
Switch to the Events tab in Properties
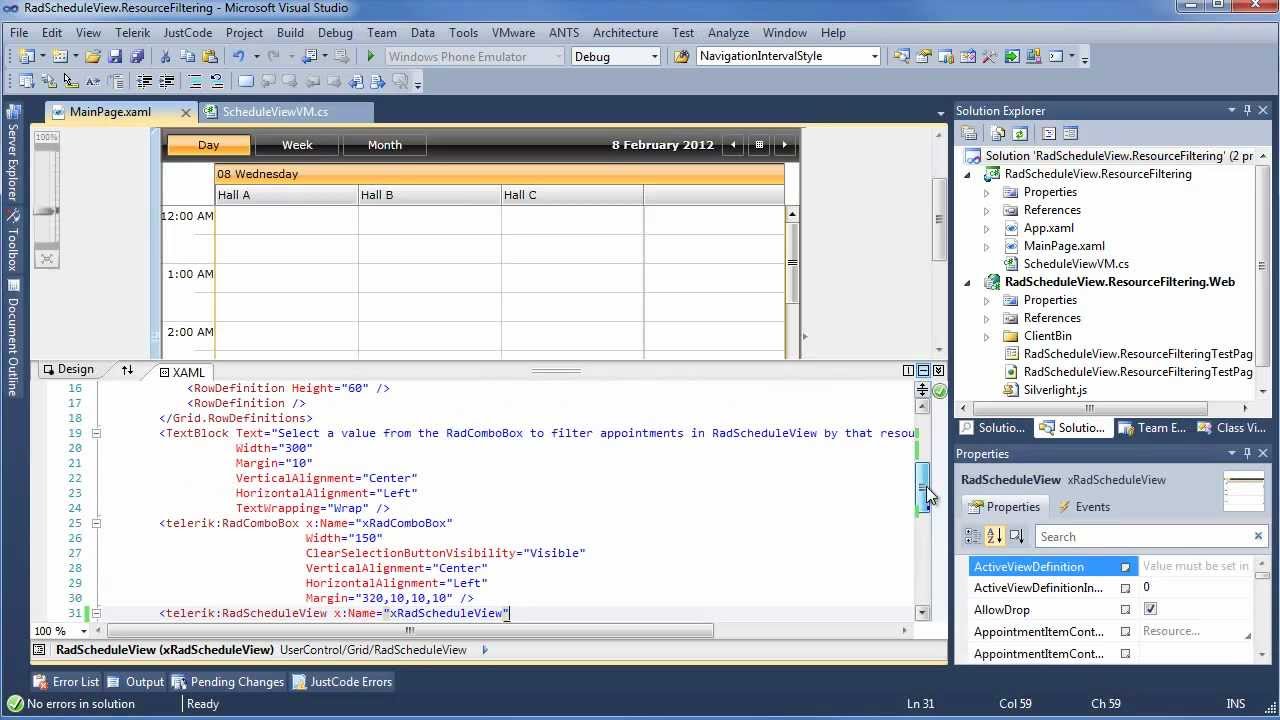click(1085, 507)
